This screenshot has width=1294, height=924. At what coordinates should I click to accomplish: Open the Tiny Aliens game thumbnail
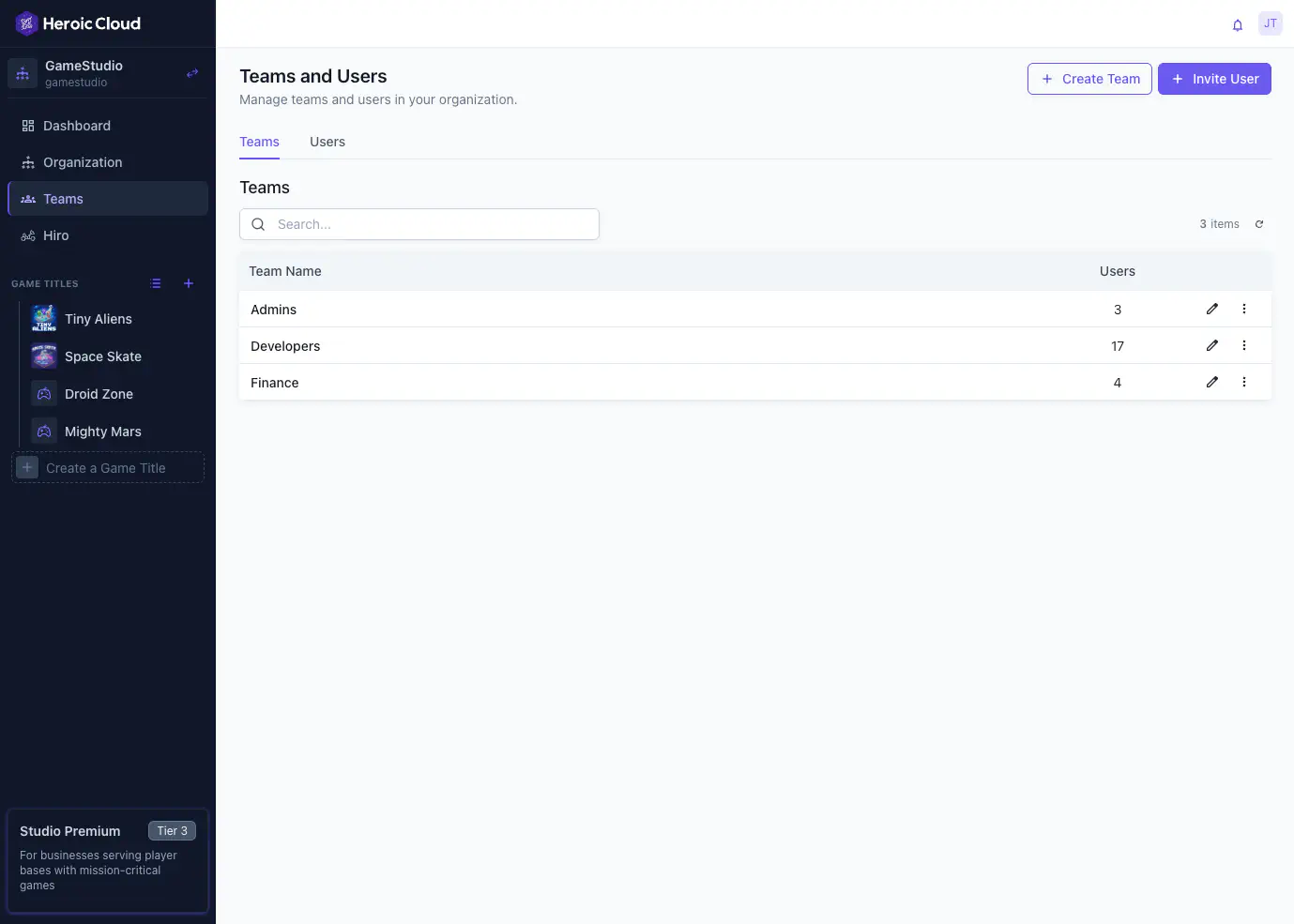point(43,318)
